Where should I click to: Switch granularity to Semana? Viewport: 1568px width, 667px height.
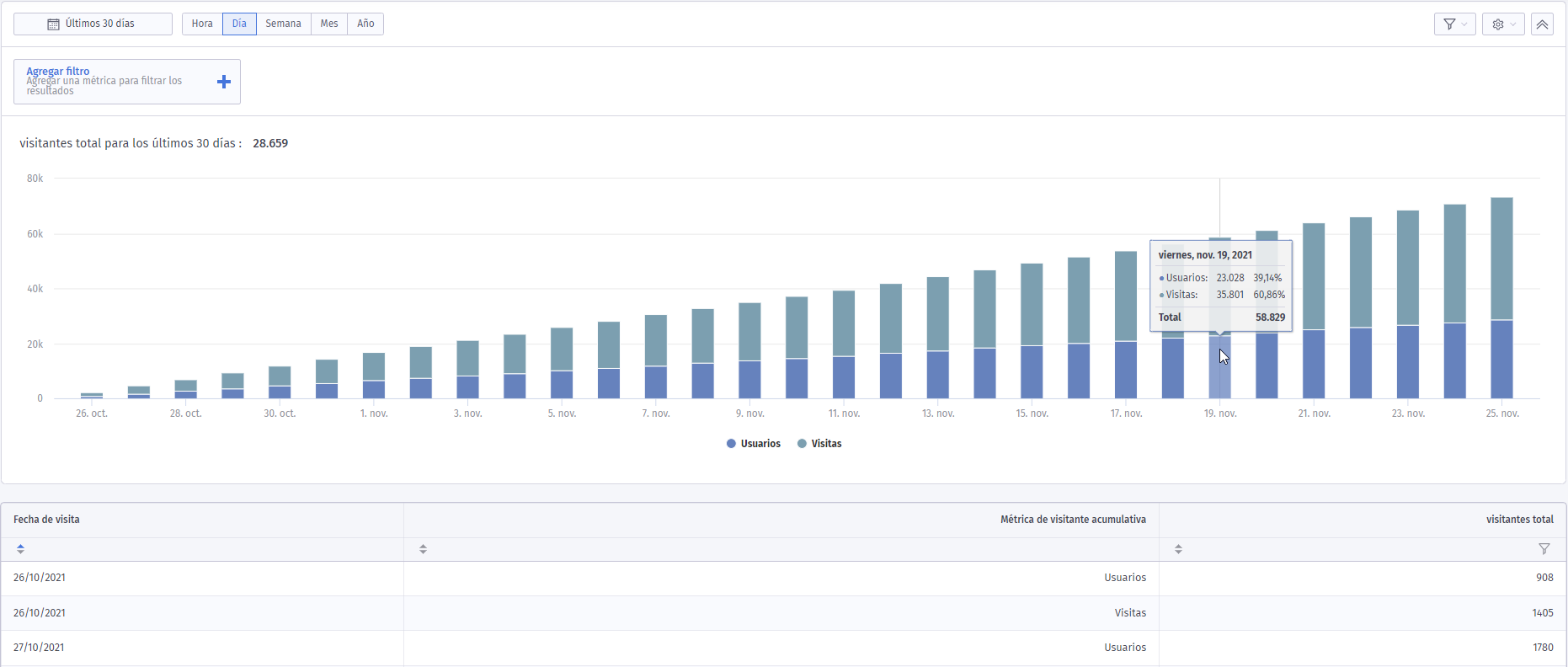tap(283, 24)
